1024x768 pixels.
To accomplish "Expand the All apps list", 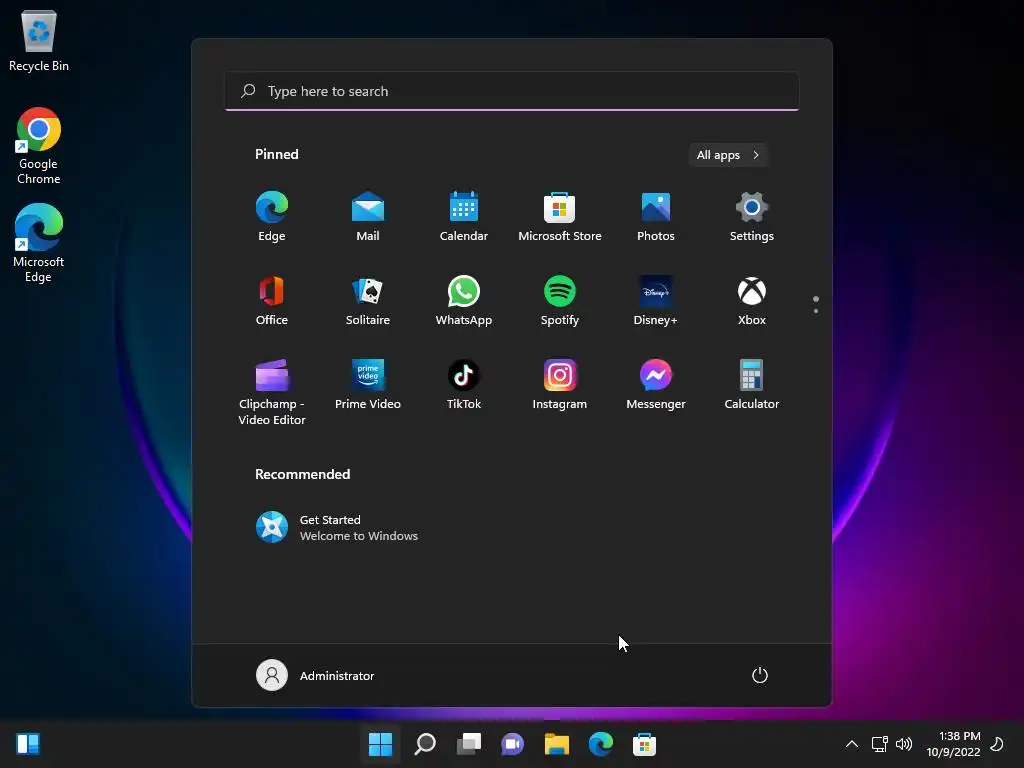I will point(728,155).
